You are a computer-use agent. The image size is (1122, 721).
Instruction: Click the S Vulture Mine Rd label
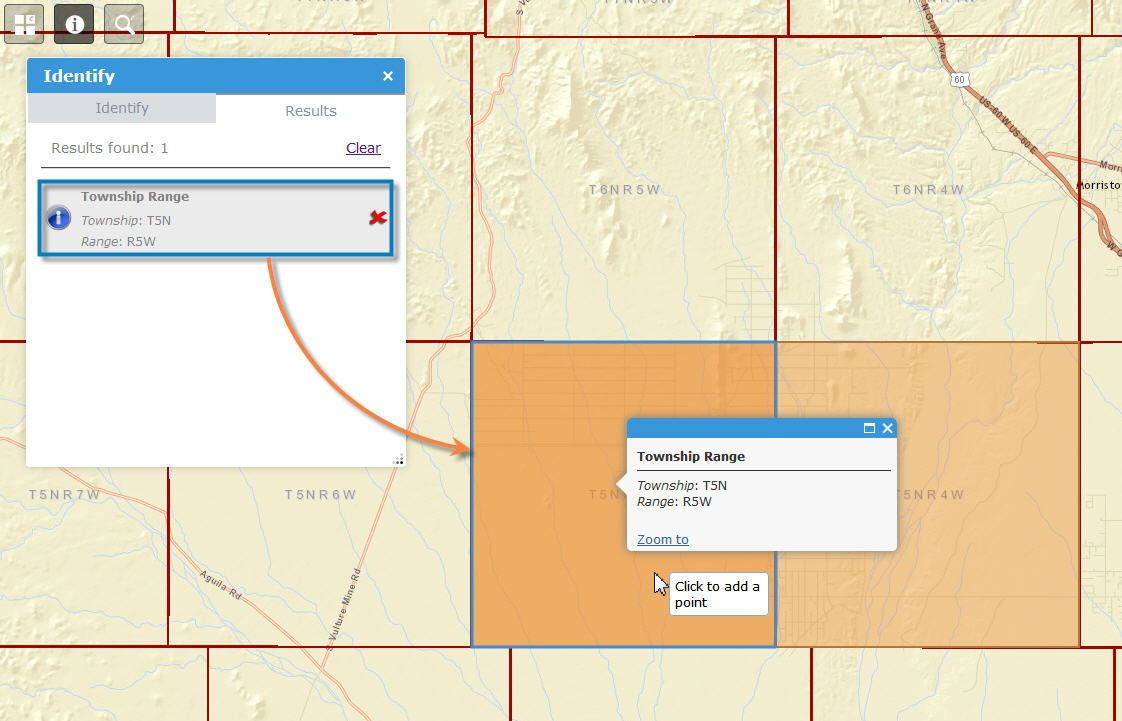click(344, 609)
